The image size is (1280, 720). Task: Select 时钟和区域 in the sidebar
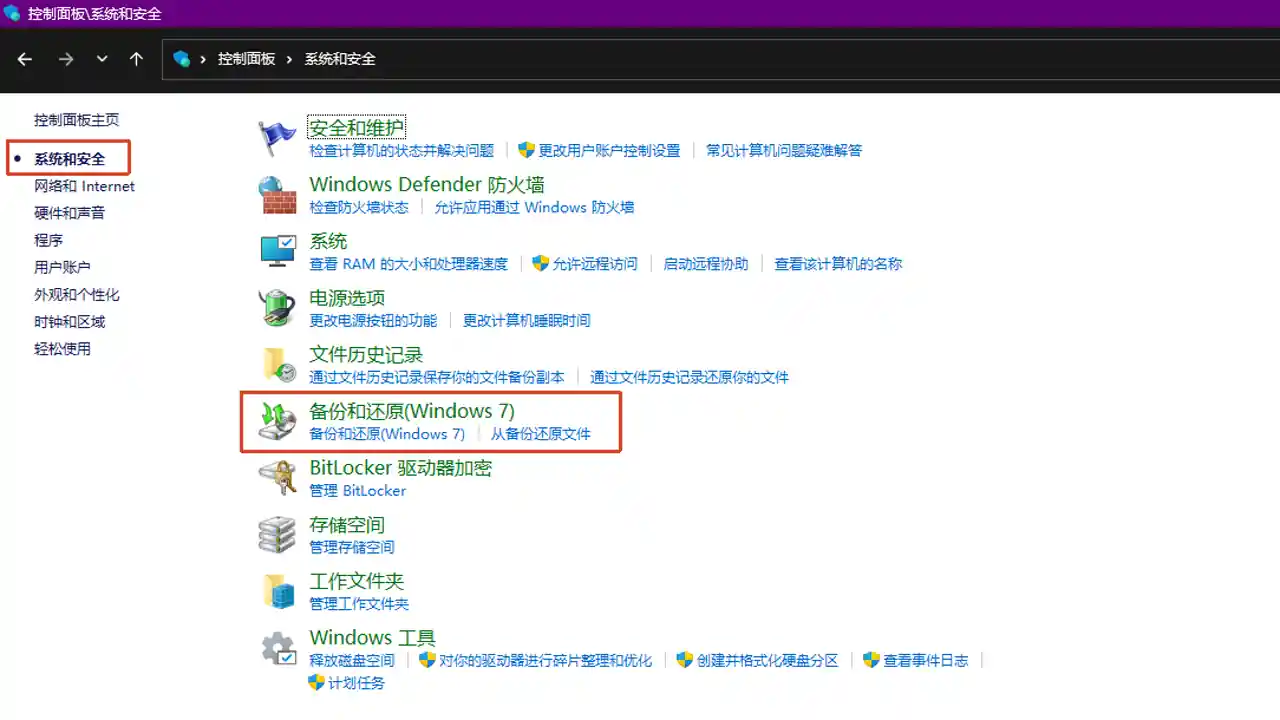pyautogui.click(x=69, y=322)
